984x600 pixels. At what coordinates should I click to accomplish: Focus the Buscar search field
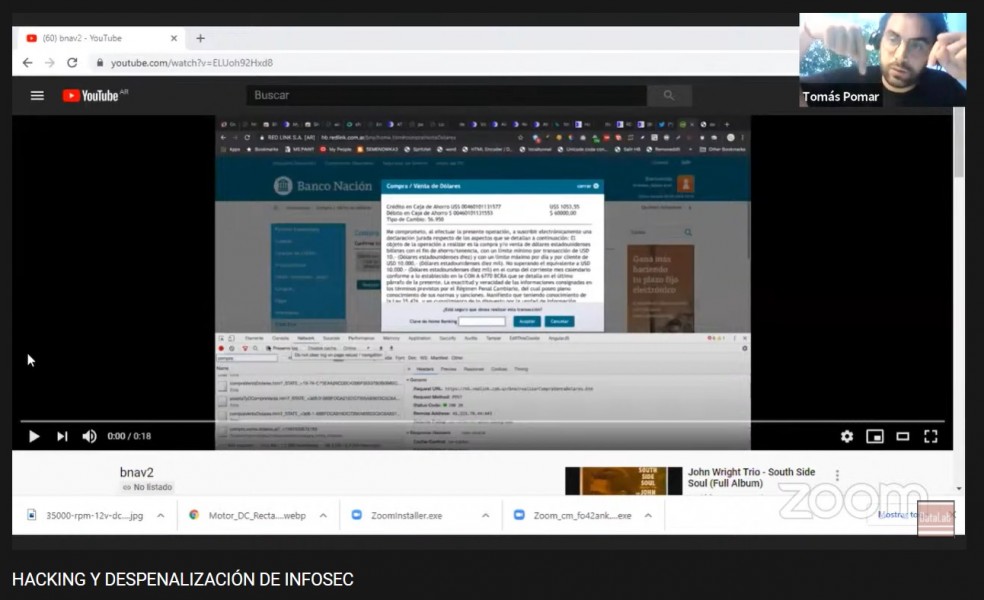[x=446, y=95]
